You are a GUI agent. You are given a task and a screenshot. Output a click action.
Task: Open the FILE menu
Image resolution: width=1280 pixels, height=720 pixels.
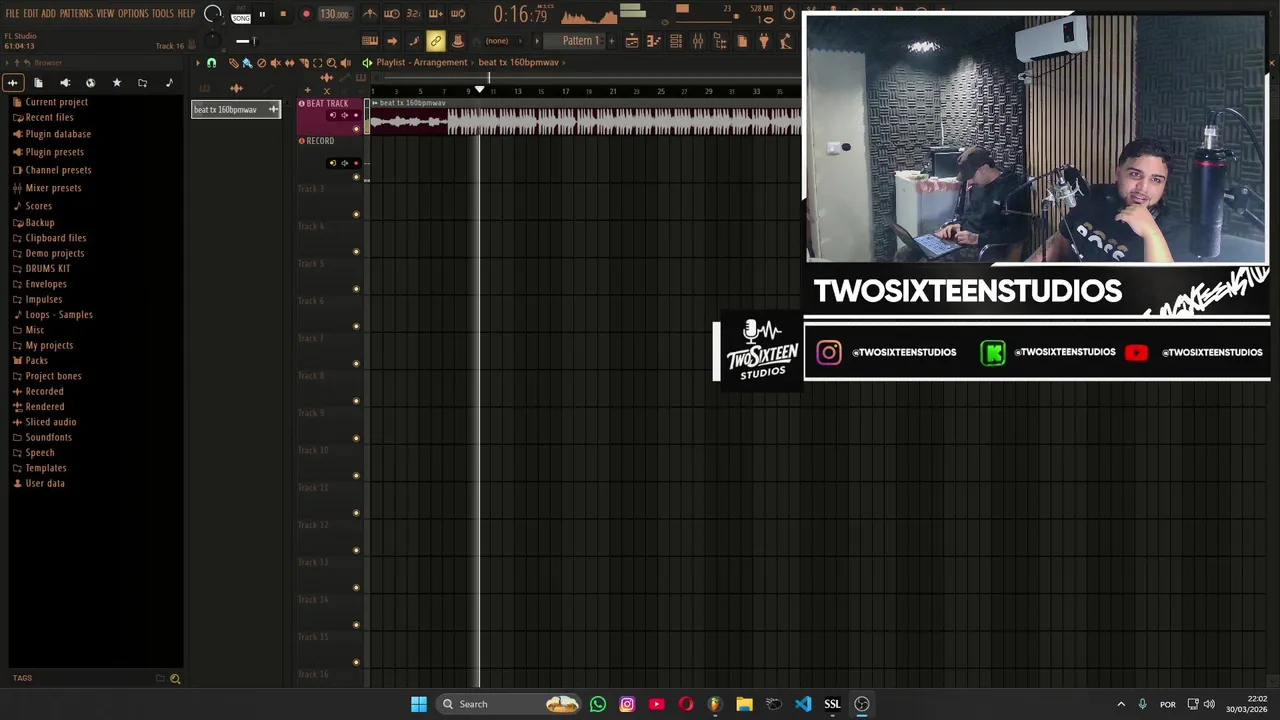click(x=12, y=13)
